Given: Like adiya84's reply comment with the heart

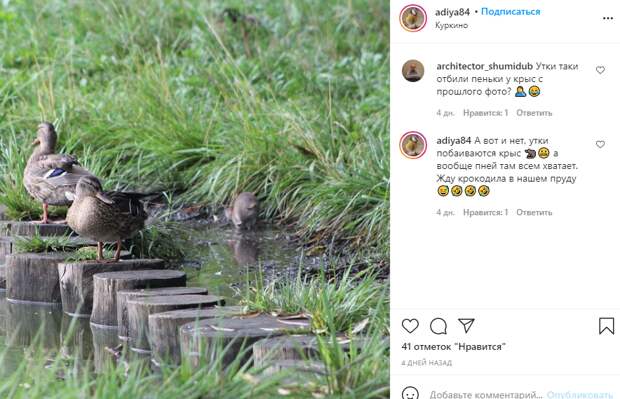Looking at the screenshot, I should pos(600,144).
